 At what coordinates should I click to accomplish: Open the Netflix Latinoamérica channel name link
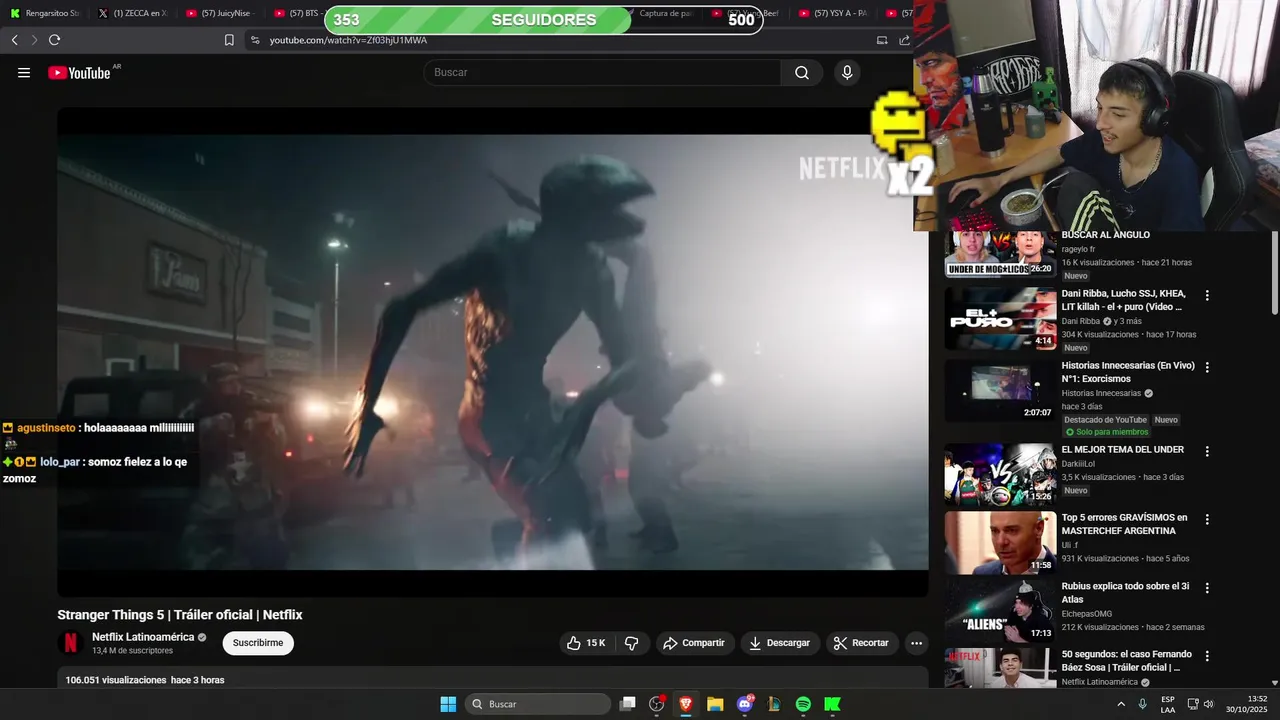tap(143, 637)
